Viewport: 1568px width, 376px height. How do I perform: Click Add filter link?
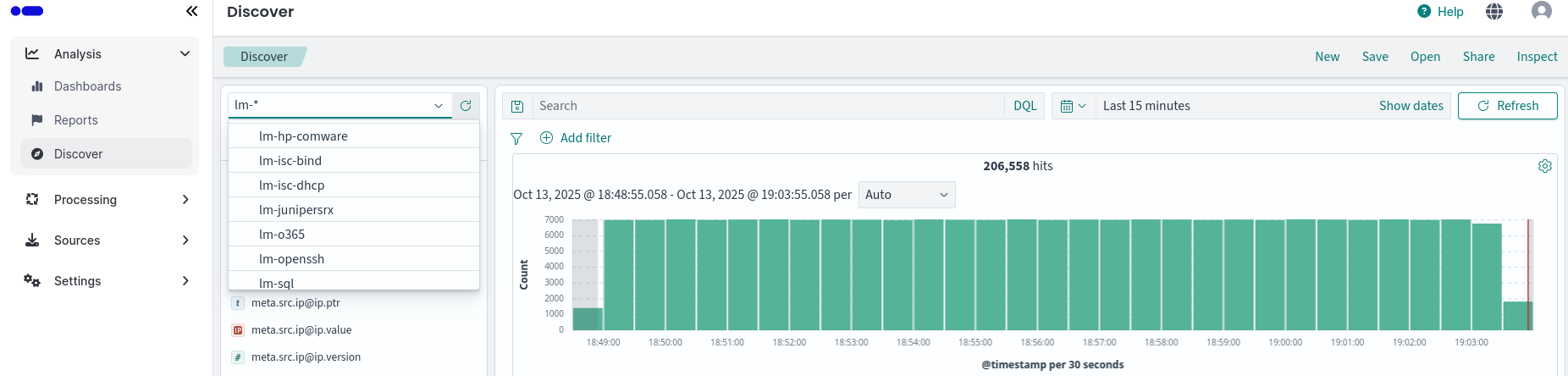click(585, 138)
